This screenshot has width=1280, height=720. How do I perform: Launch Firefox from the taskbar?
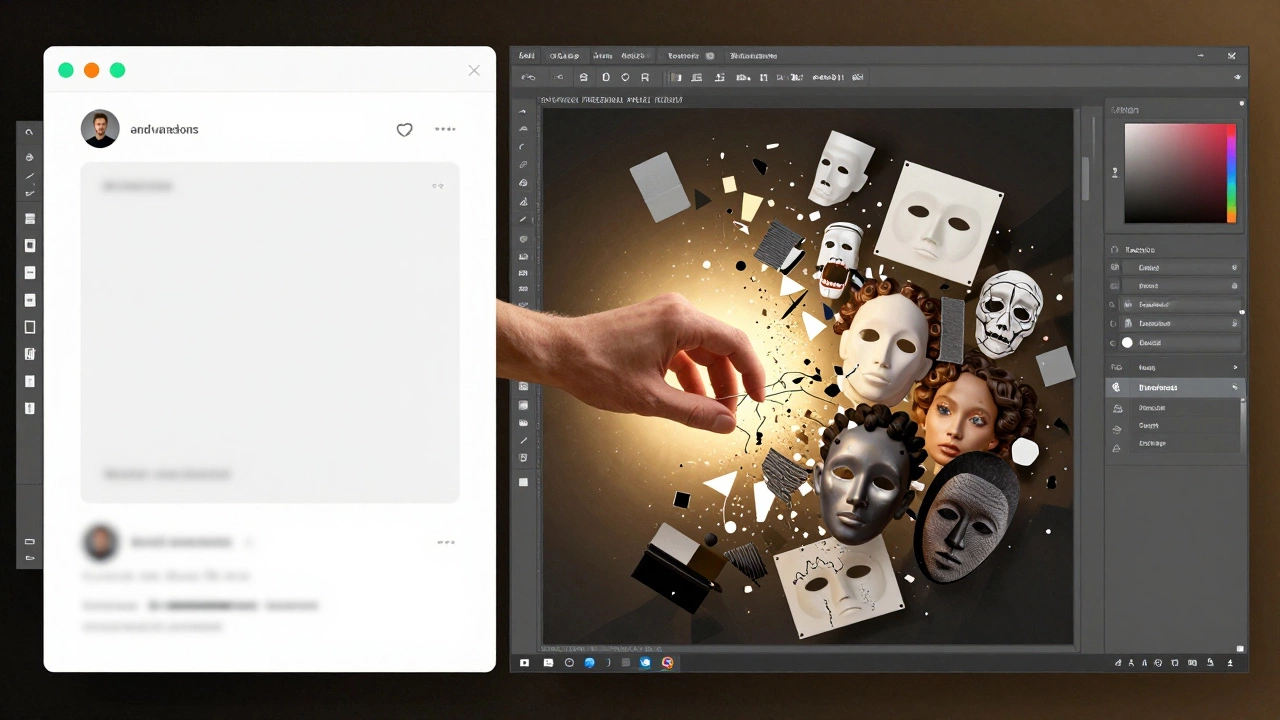pos(668,662)
